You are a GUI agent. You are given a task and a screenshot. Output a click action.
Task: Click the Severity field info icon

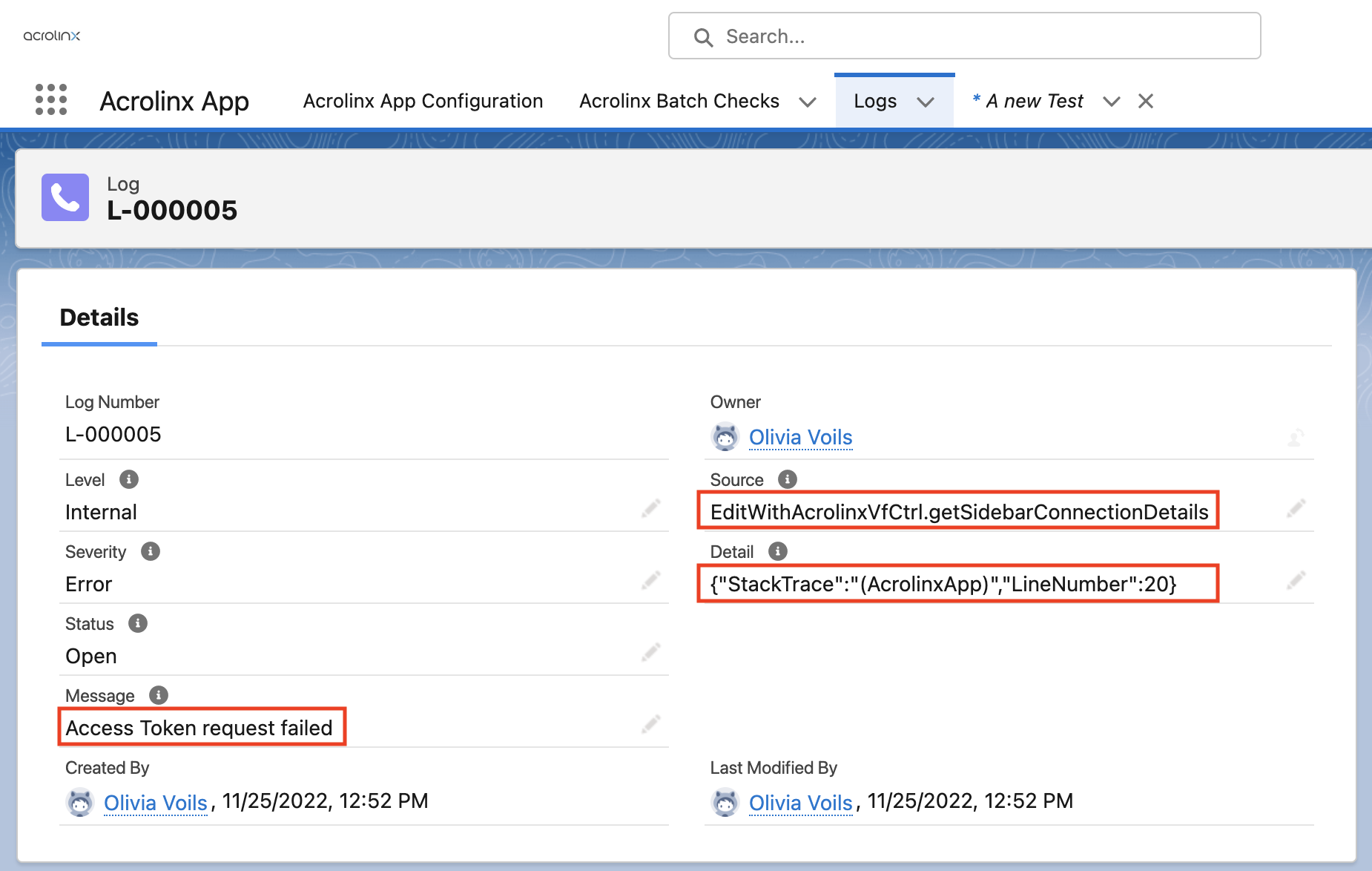click(x=151, y=551)
